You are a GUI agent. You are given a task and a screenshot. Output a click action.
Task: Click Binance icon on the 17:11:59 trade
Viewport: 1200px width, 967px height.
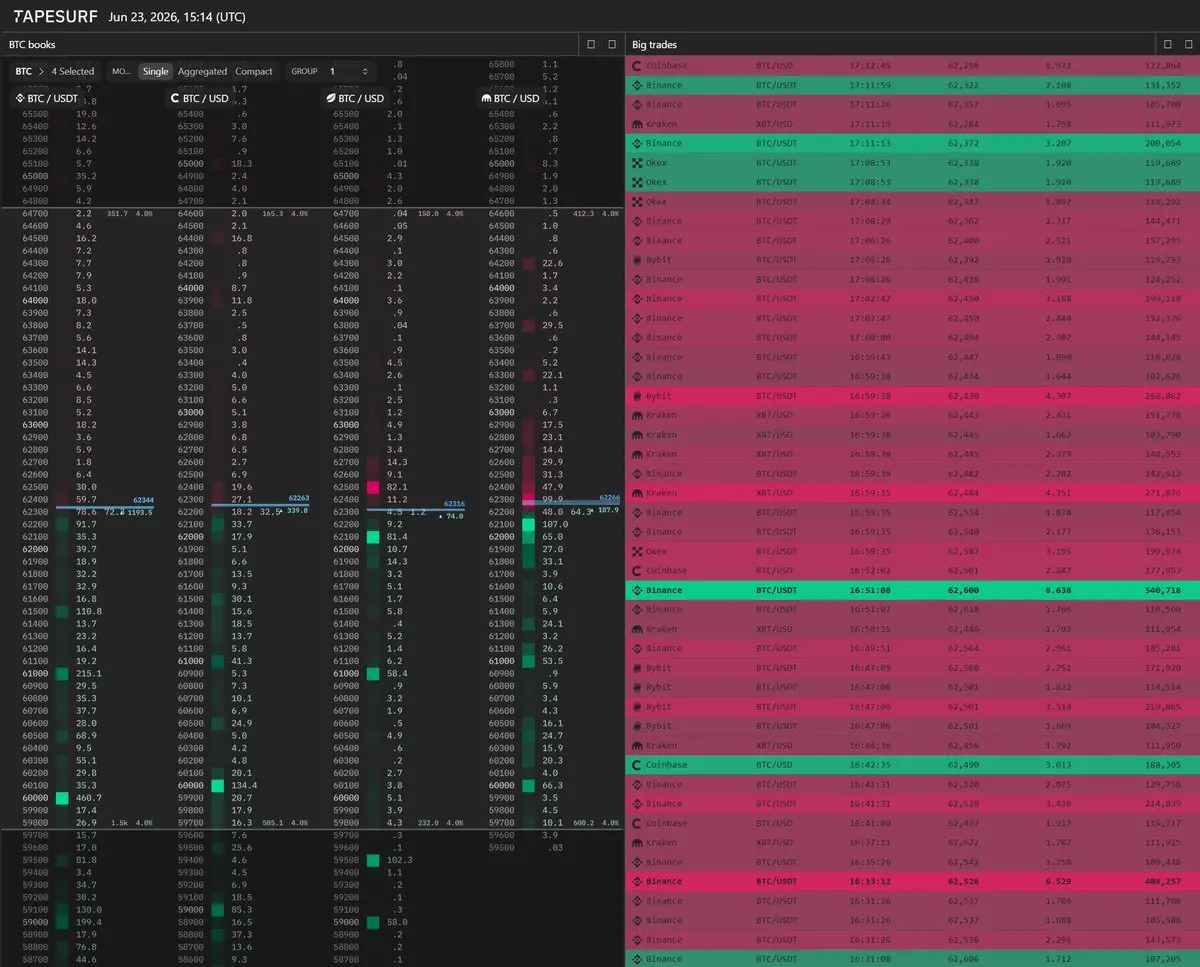click(x=636, y=85)
